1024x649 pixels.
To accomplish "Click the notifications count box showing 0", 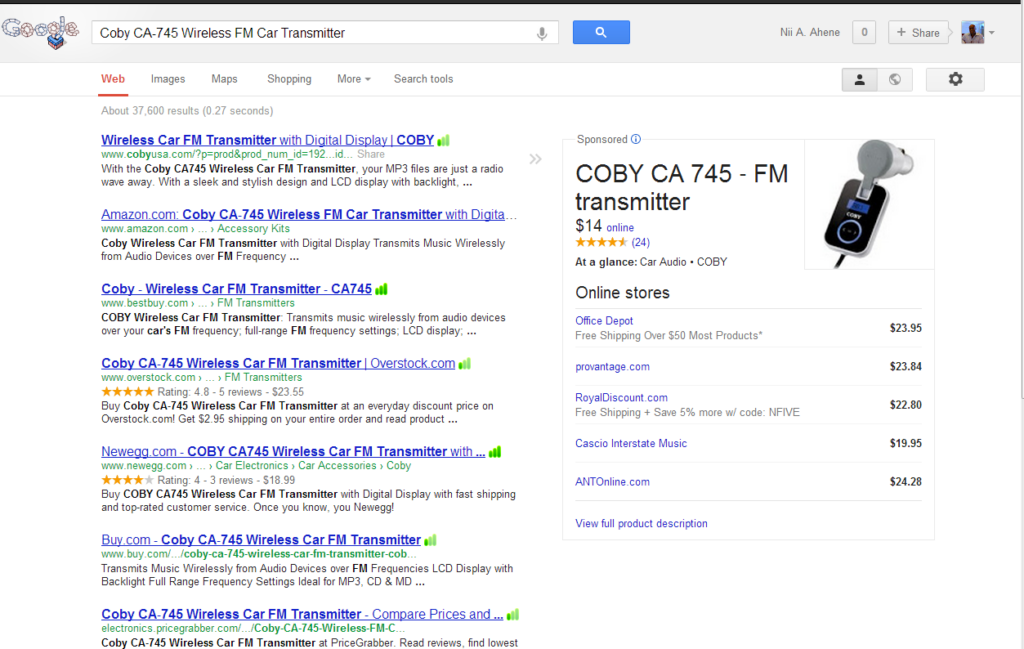I will (864, 33).
